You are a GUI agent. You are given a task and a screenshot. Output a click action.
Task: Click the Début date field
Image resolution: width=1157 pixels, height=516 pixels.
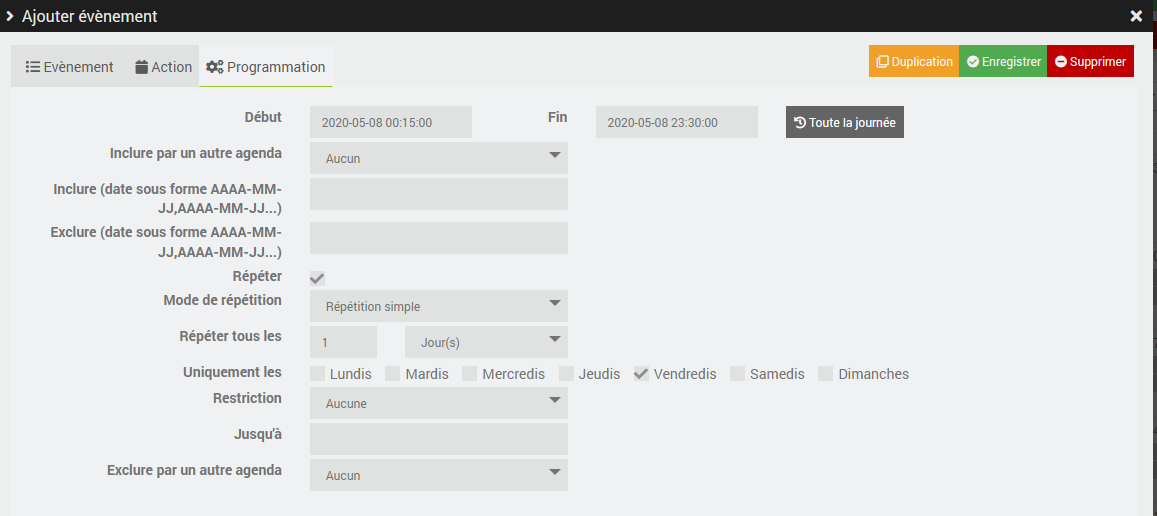pos(390,123)
